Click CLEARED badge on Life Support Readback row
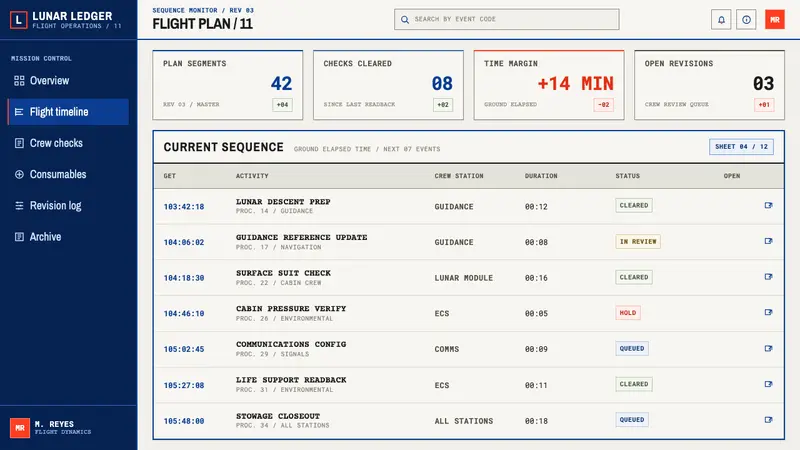The height and width of the screenshot is (450, 800). 634,384
